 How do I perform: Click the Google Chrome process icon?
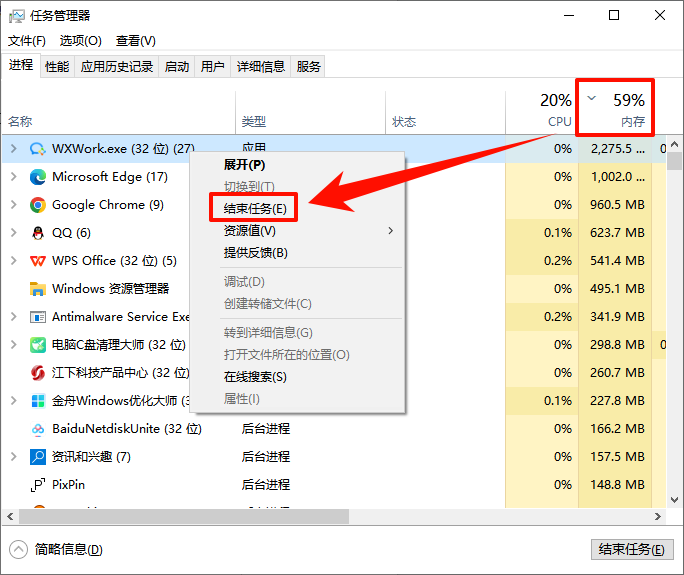pos(38,205)
